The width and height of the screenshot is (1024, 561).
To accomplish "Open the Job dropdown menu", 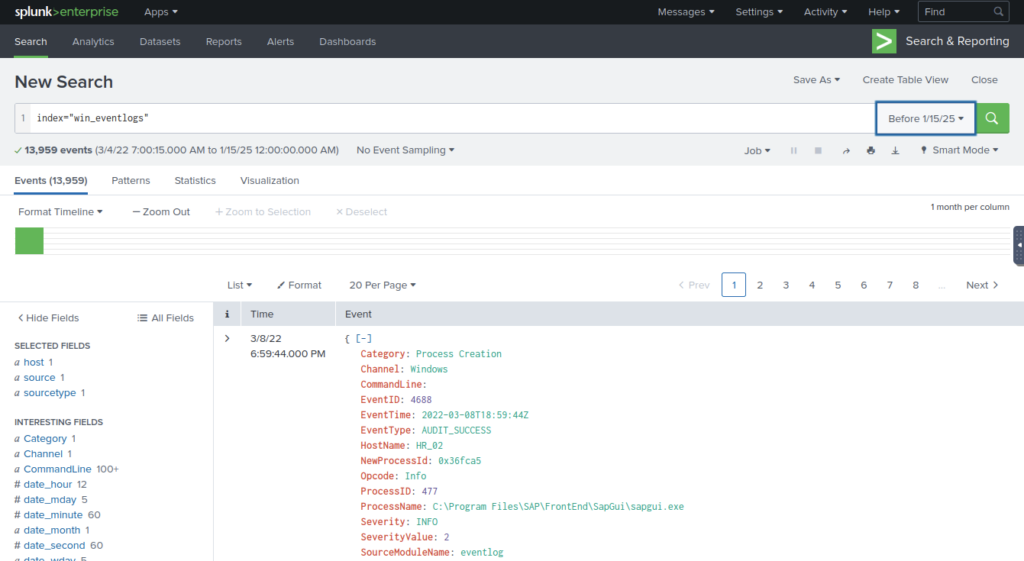I will [757, 150].
